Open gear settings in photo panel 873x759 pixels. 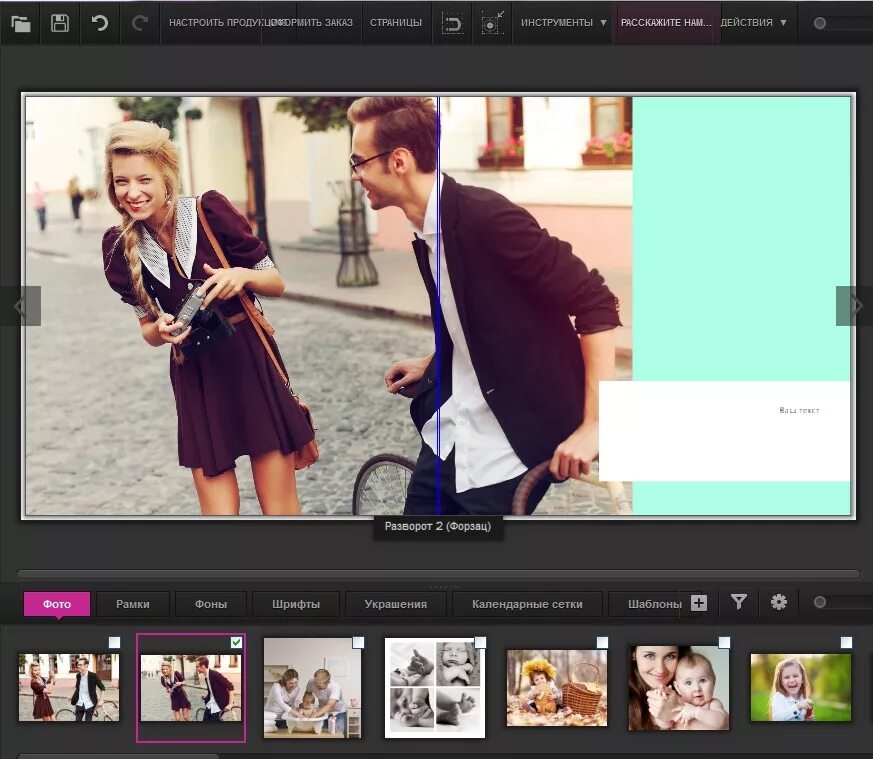pos(778,602)
